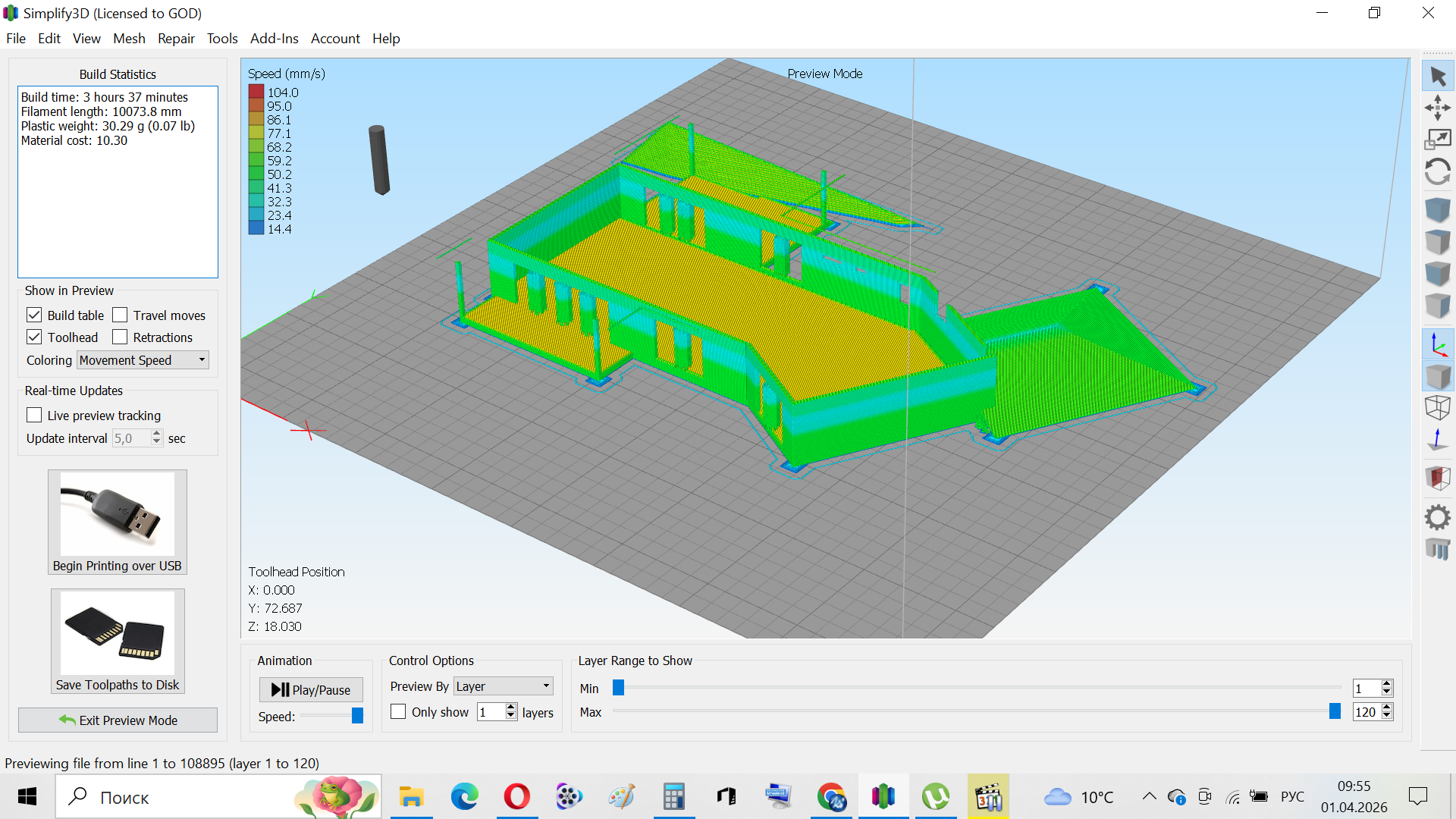1456x819 pixels.
Task: Increase the Max layer value stepper
Action: (x=1387, y=708)
